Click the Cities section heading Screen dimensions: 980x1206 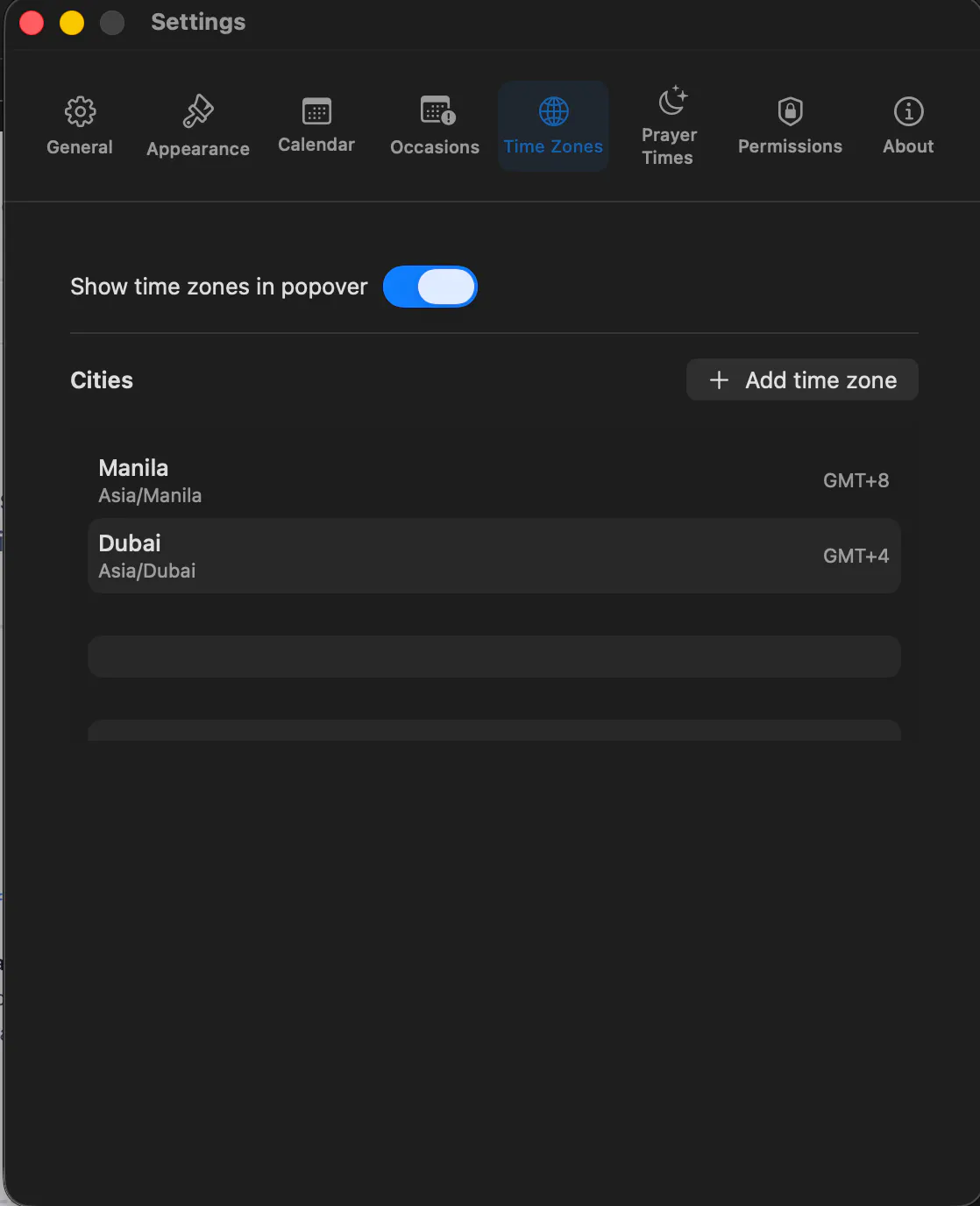pos(102,380)
